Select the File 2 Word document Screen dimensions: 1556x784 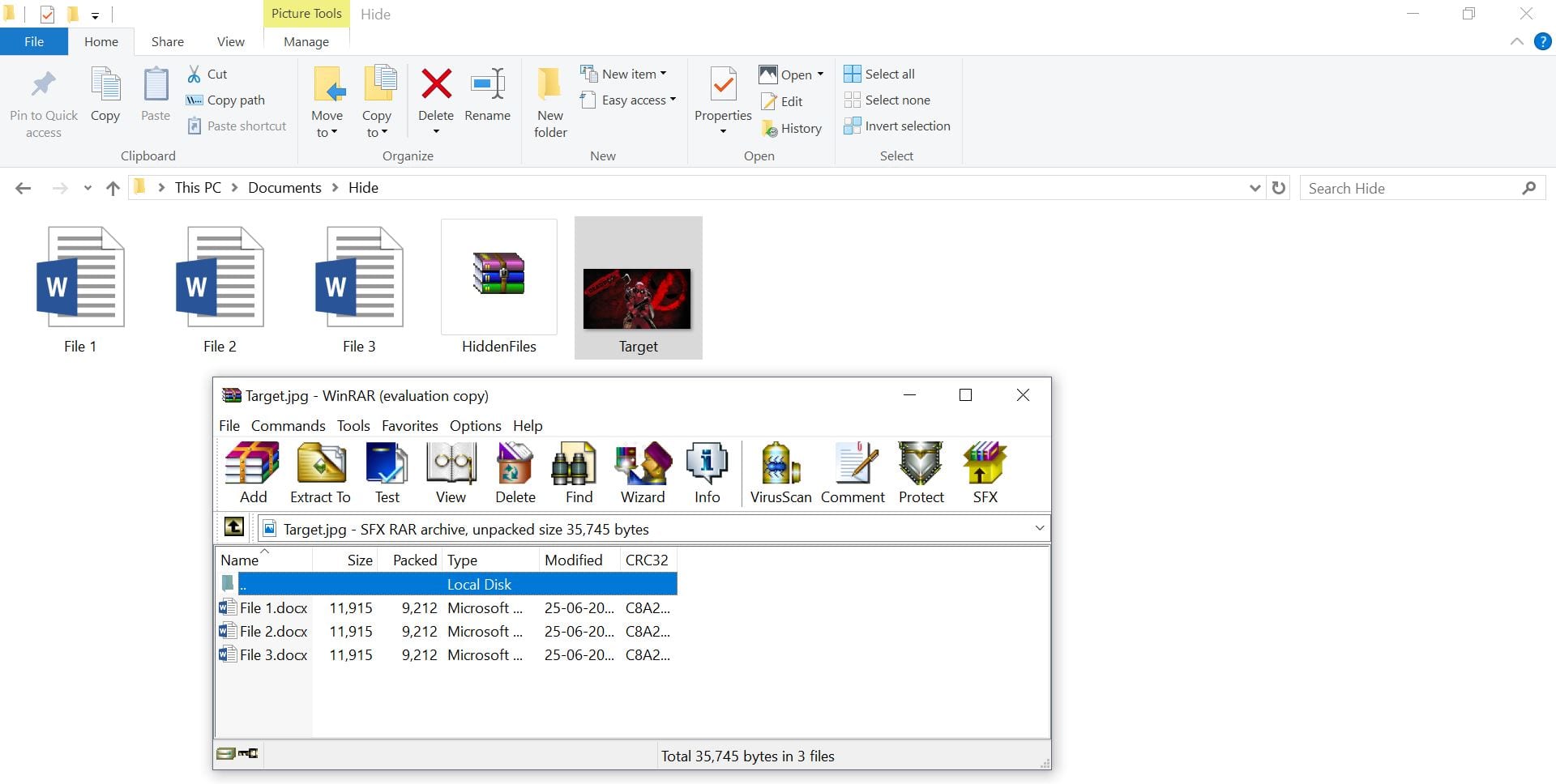pos(220,288)
